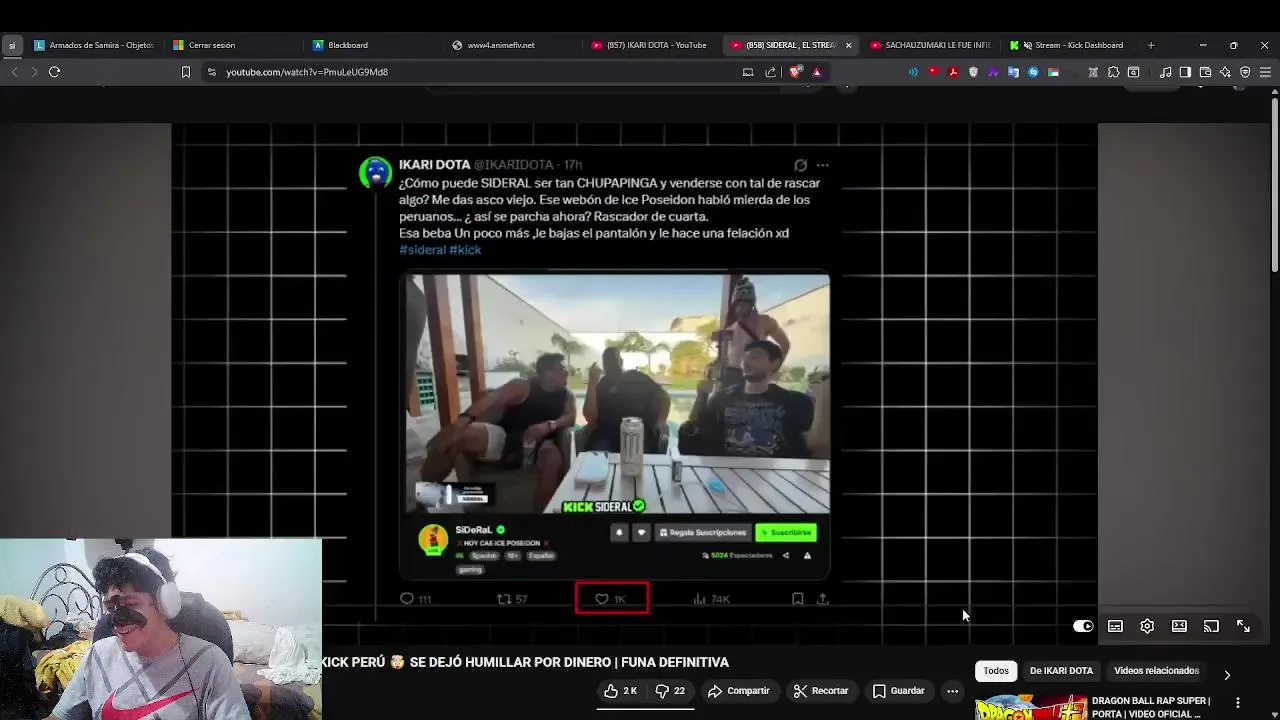Click the install/screen icon in address bar

748,72
